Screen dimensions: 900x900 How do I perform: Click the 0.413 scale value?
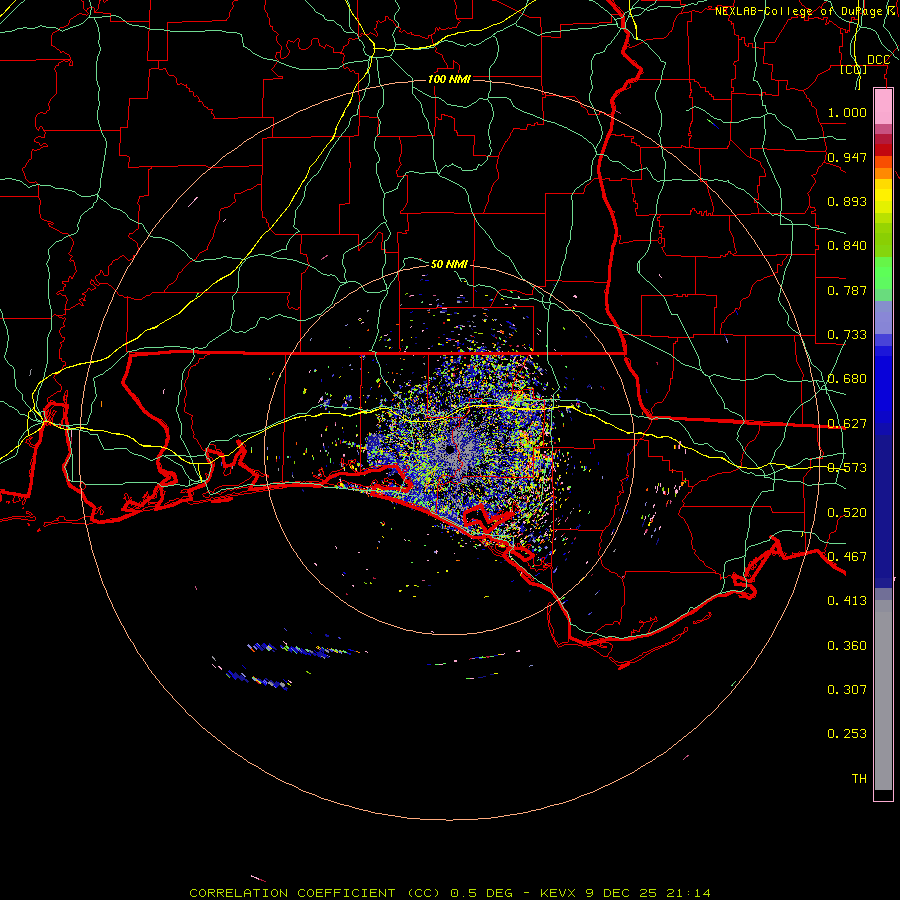(847, 601)
